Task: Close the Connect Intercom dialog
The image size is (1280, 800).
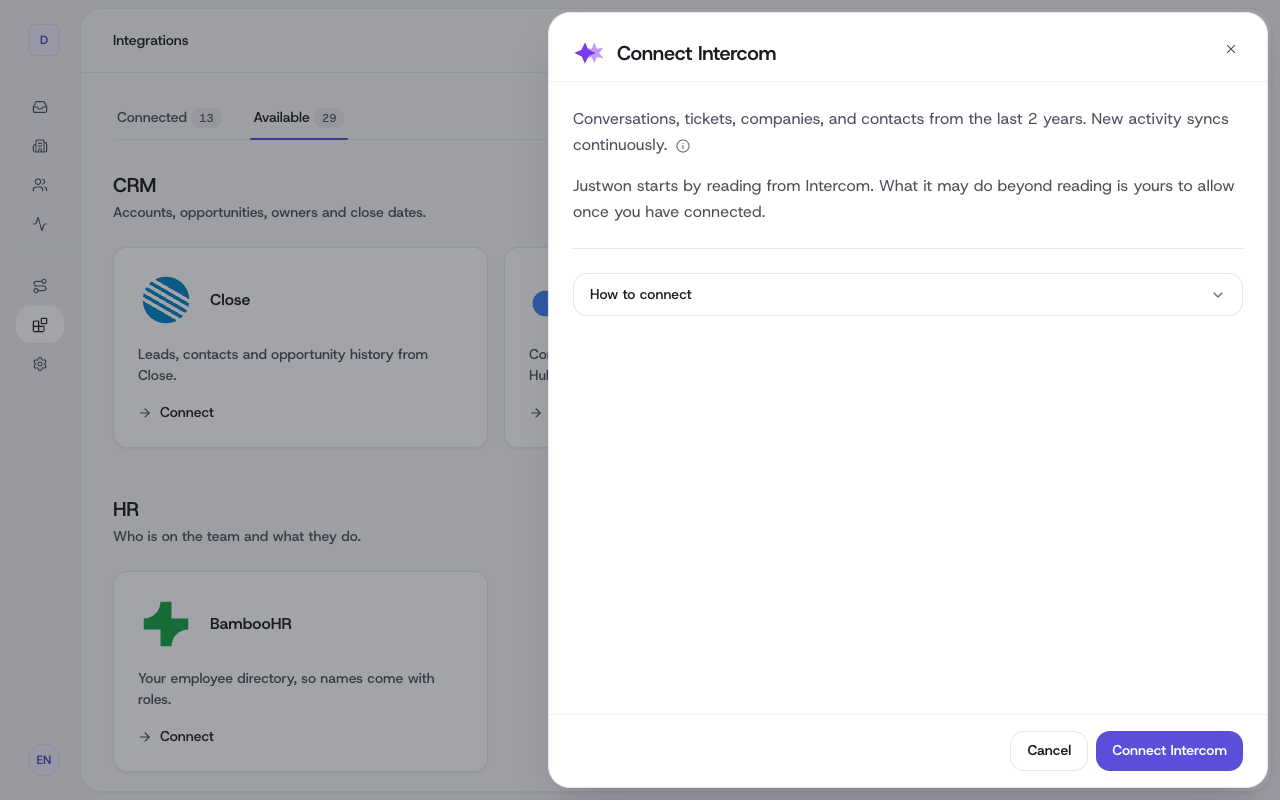Action: [1231, 49]
